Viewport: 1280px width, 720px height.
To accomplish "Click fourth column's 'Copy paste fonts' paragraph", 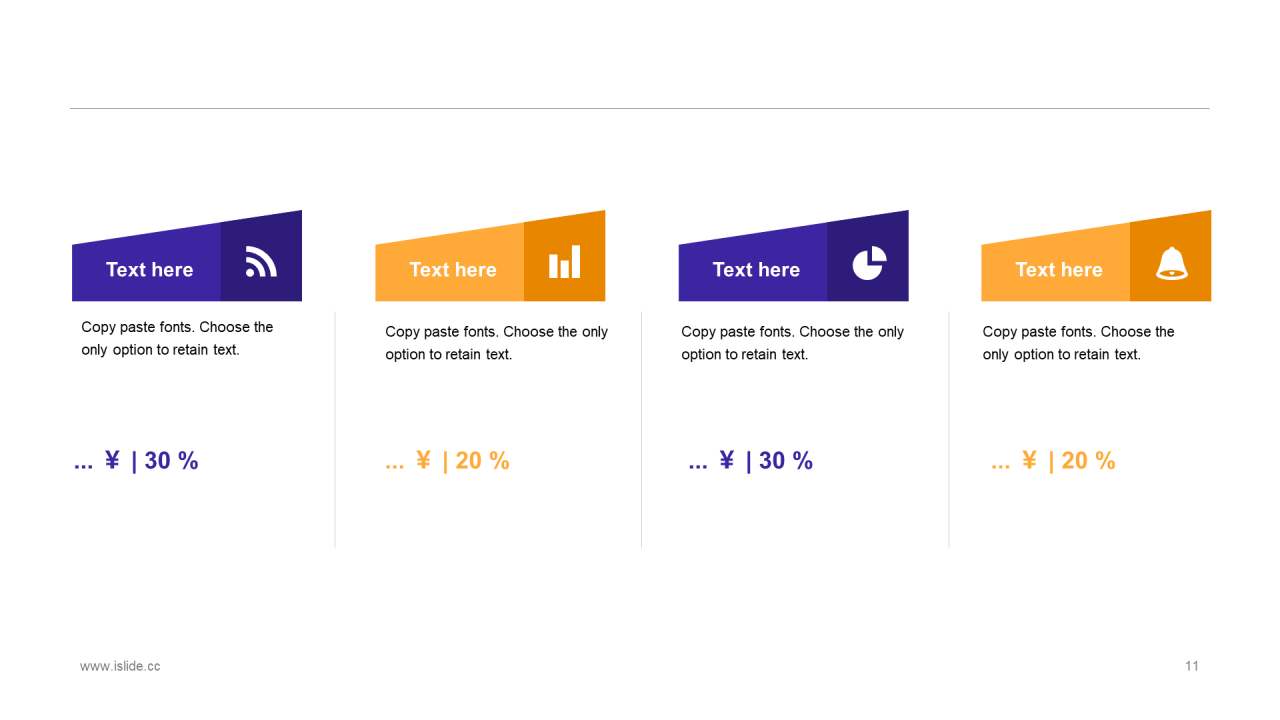I will tap(1078, 343).
